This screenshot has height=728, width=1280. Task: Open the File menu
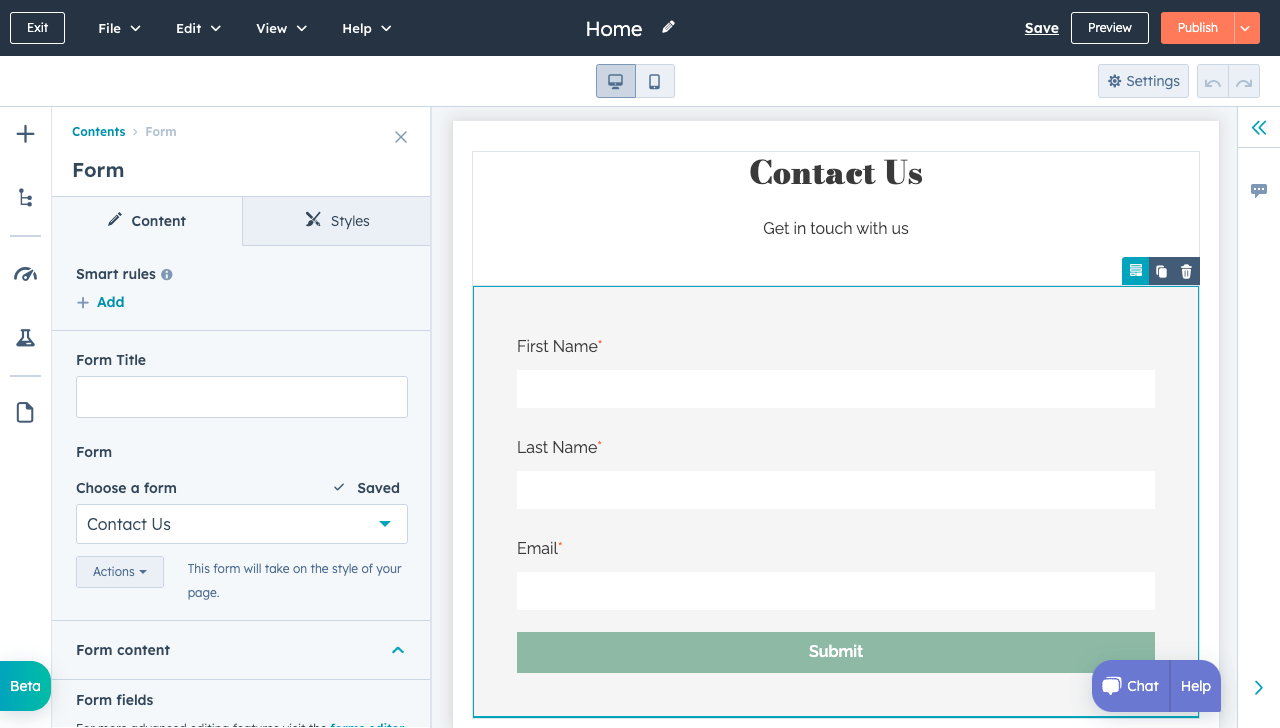click(119, 28)
